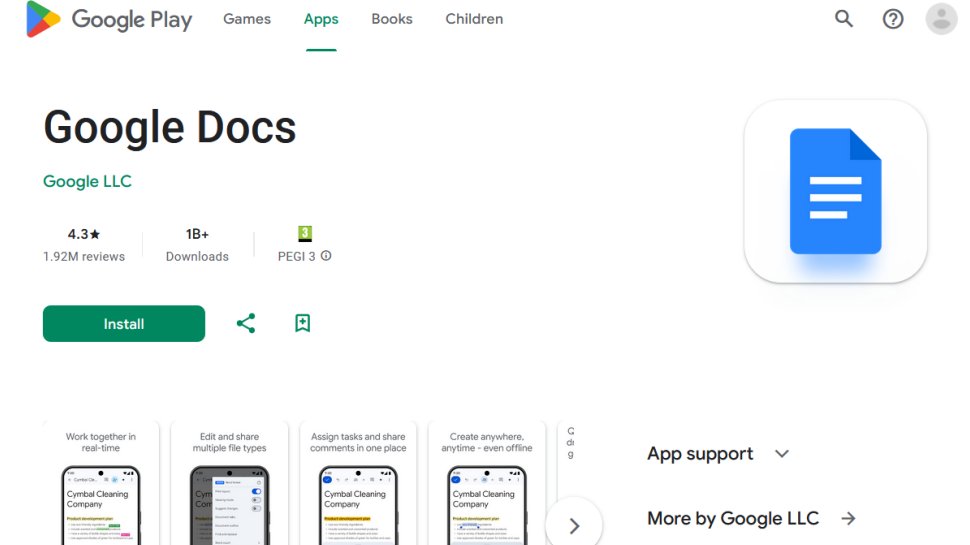Click the More by Google LLC heading

(x=733, y=518)
